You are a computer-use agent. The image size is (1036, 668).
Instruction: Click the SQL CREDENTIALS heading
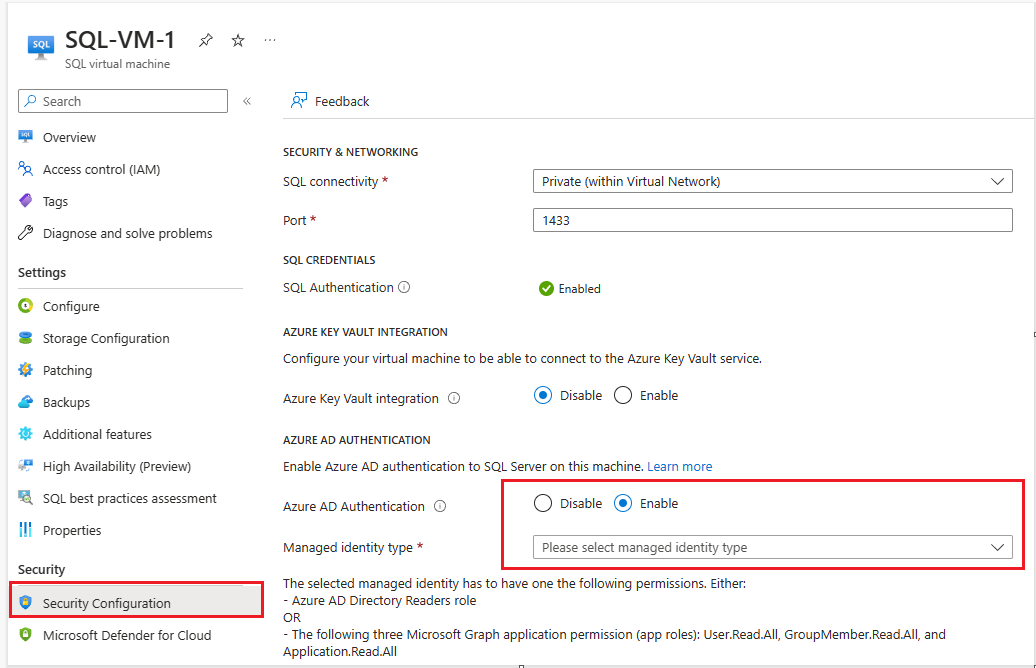pos(329,260)
